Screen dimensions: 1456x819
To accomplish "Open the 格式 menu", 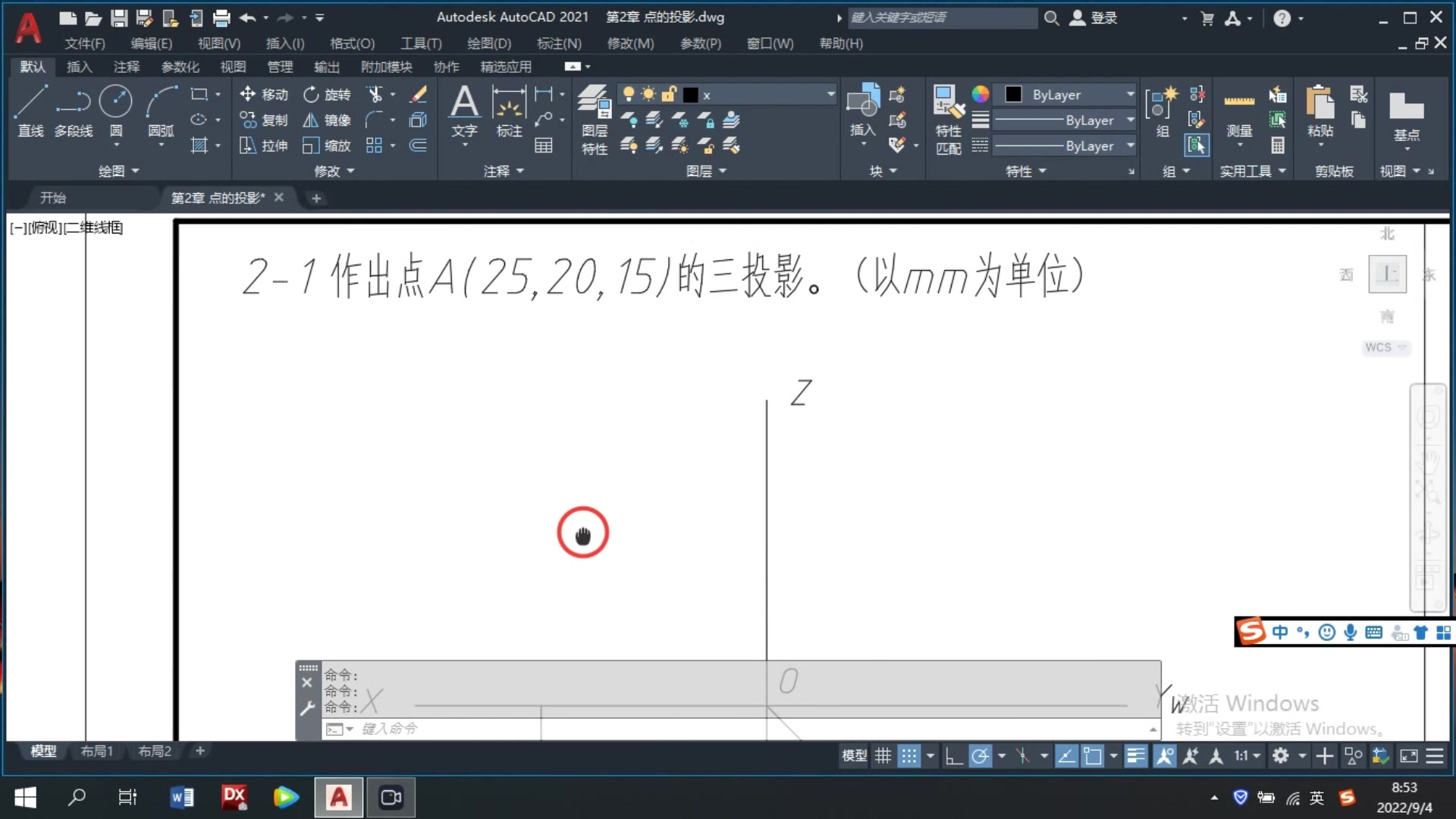I will pyautogui.click(x=352, y=43).
